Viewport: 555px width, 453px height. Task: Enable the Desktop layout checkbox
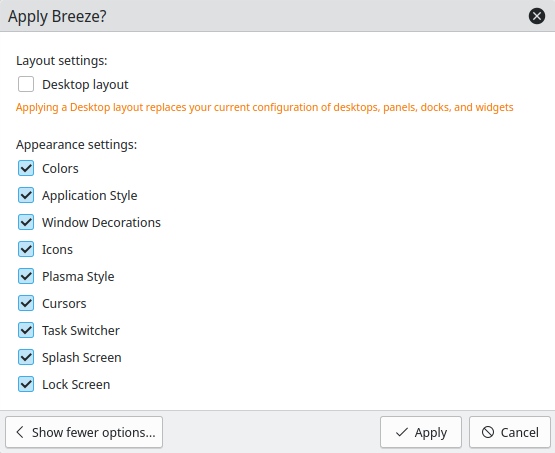26,84
